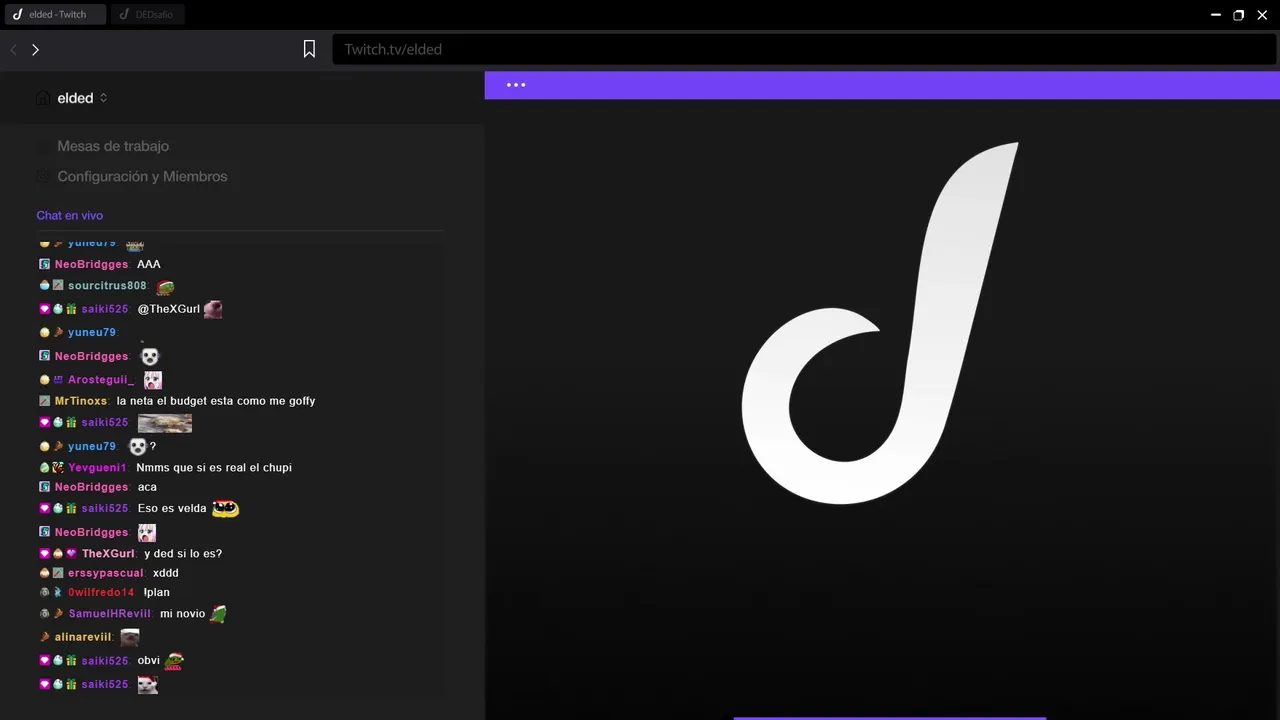Click the MrTinoxs username in chat
Screen dimensions: 1280x720
tap(81, 401)
